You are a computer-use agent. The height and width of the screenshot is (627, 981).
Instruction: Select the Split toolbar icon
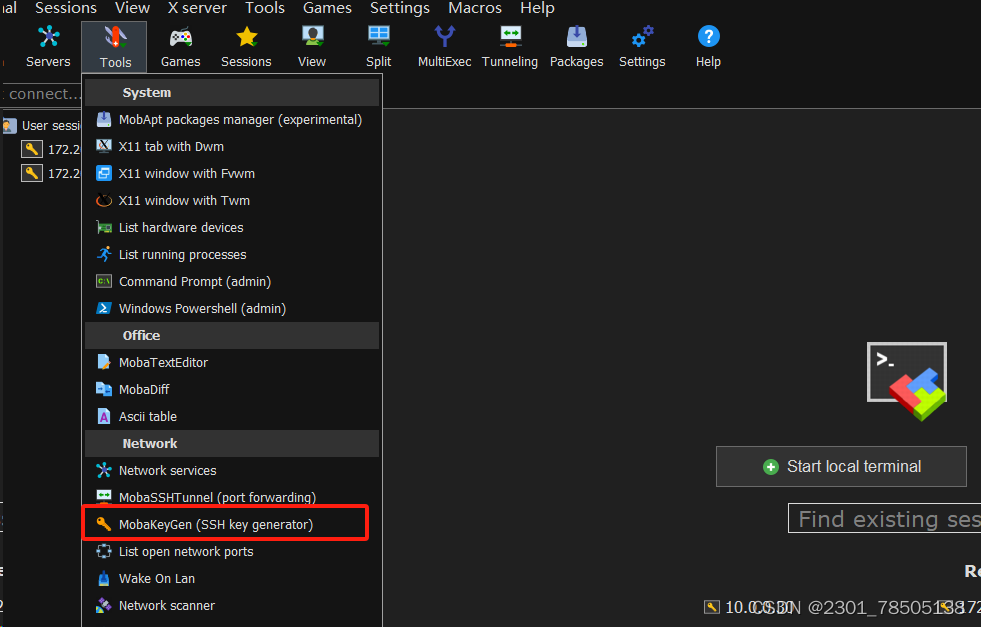tap(379, 36)
